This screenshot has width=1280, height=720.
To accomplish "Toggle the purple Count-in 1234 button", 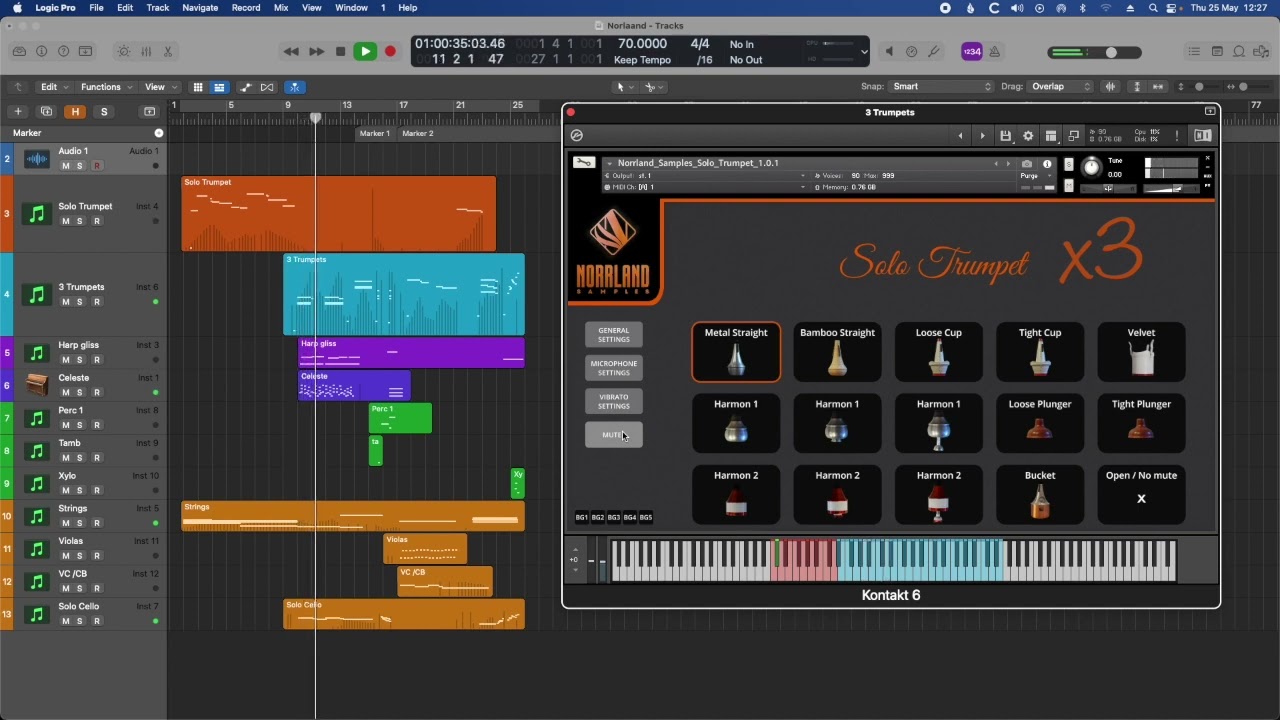I will pyautogui.click(x=972, y=52).
